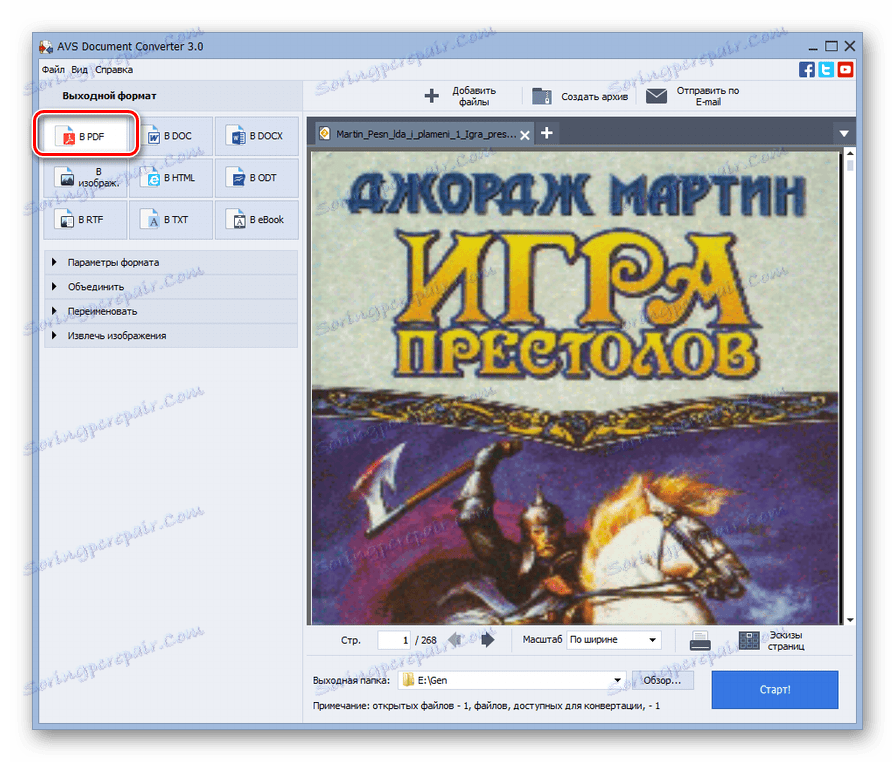Viewport: 895px width, 762px height.
Task: Open the output folder dropdown
Action: coord(617,680)
